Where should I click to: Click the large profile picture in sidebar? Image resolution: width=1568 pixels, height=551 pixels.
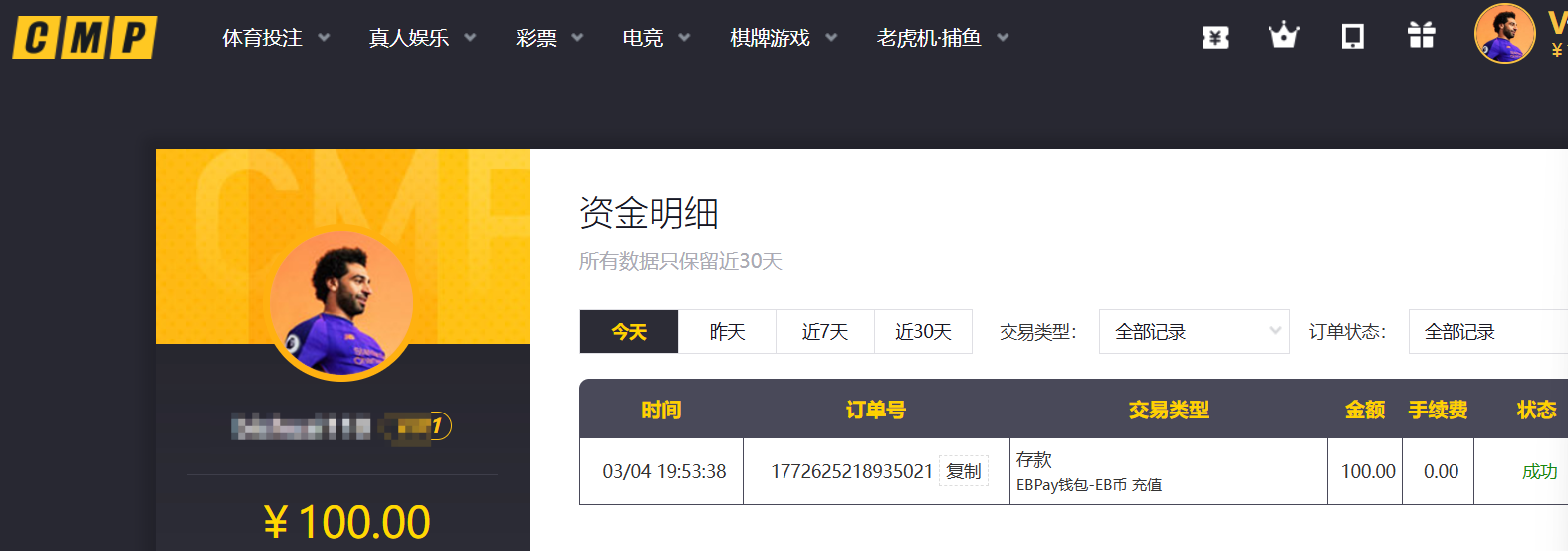341,305
